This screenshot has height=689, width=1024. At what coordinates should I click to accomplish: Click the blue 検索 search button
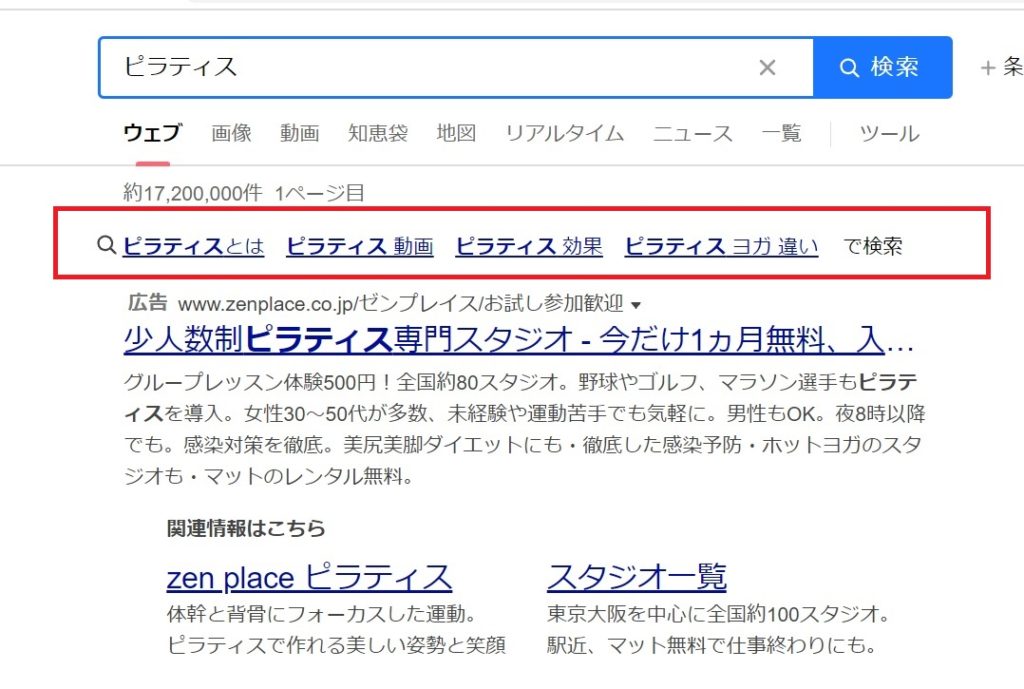pos(882,68)
